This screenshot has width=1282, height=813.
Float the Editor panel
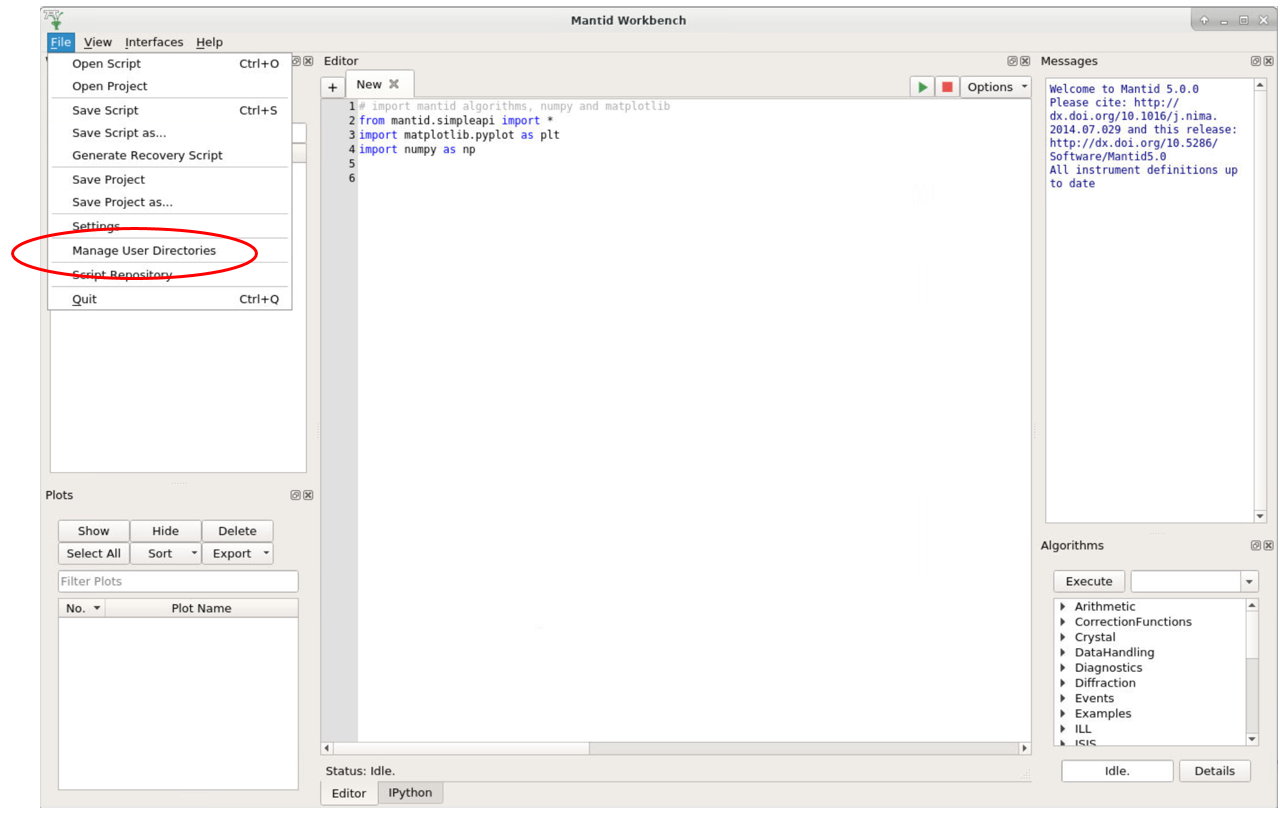click(1012, 61)
